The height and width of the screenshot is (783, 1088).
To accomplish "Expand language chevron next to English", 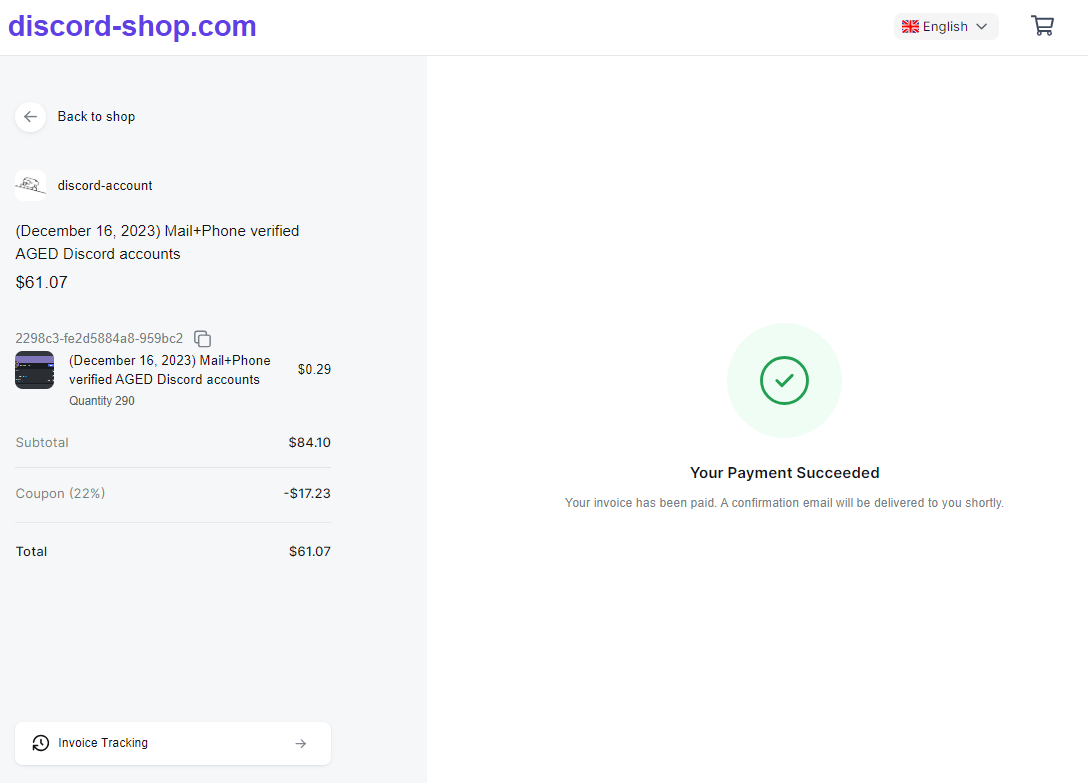I will (981, 26).
